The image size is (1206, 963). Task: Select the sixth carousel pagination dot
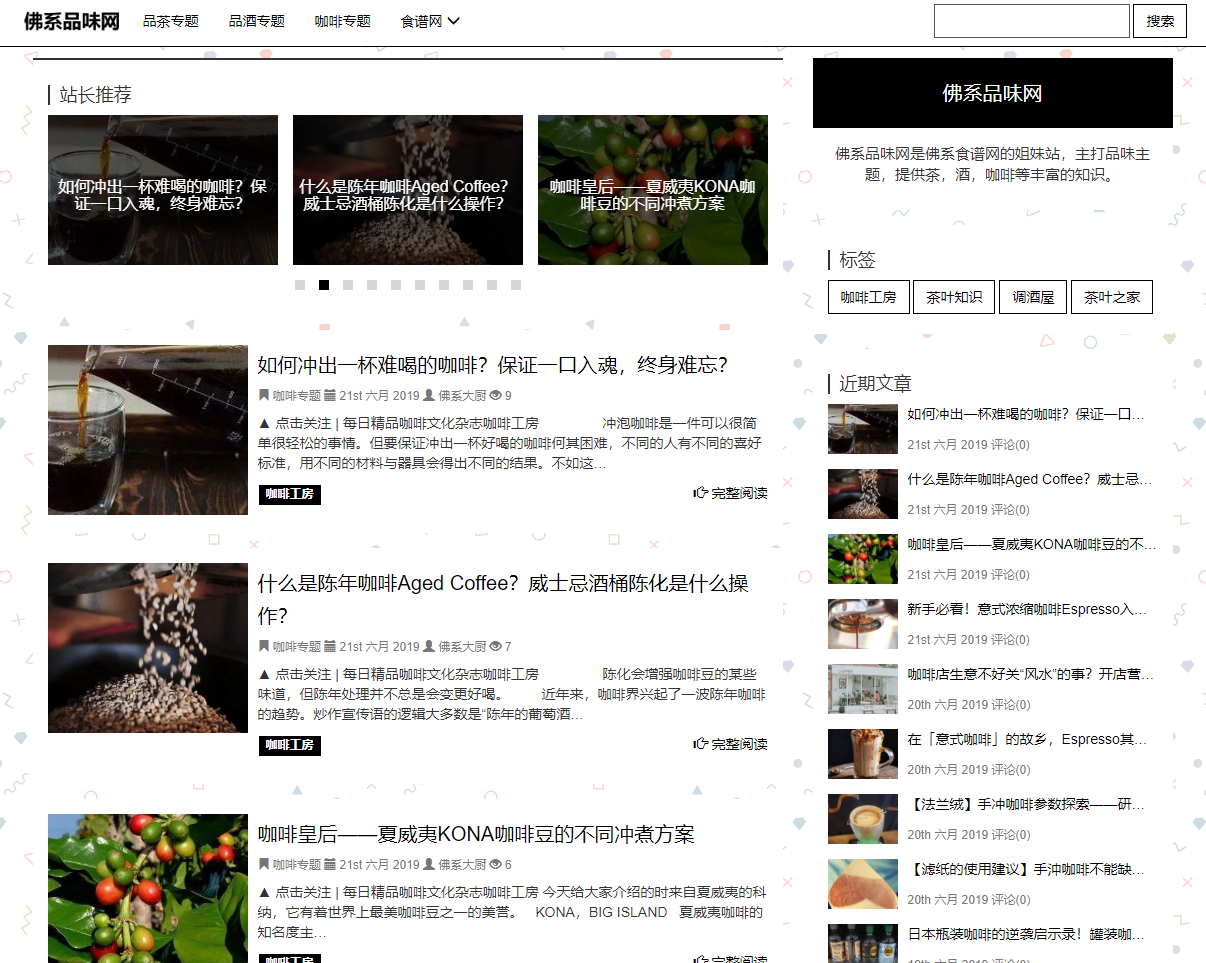click(x=420, y=285)
